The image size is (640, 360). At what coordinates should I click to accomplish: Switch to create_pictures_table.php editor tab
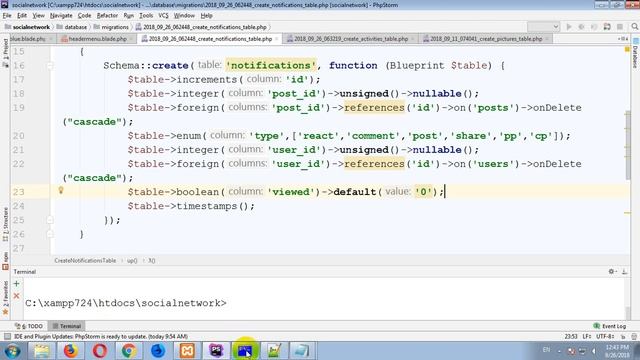[x=486, y=39]
